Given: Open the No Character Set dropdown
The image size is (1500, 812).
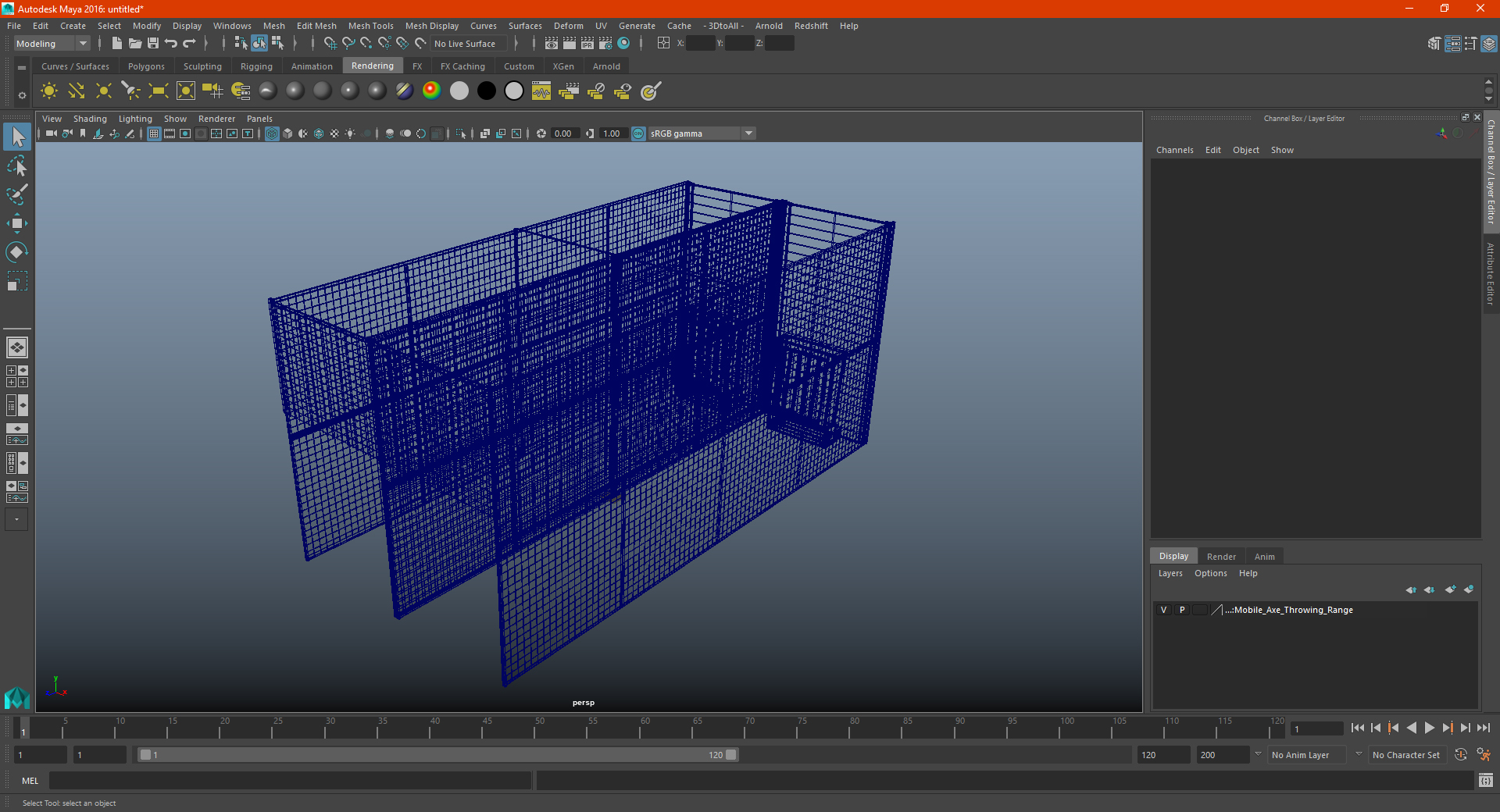Looking at the screenshot, I should click(1409, 755).
